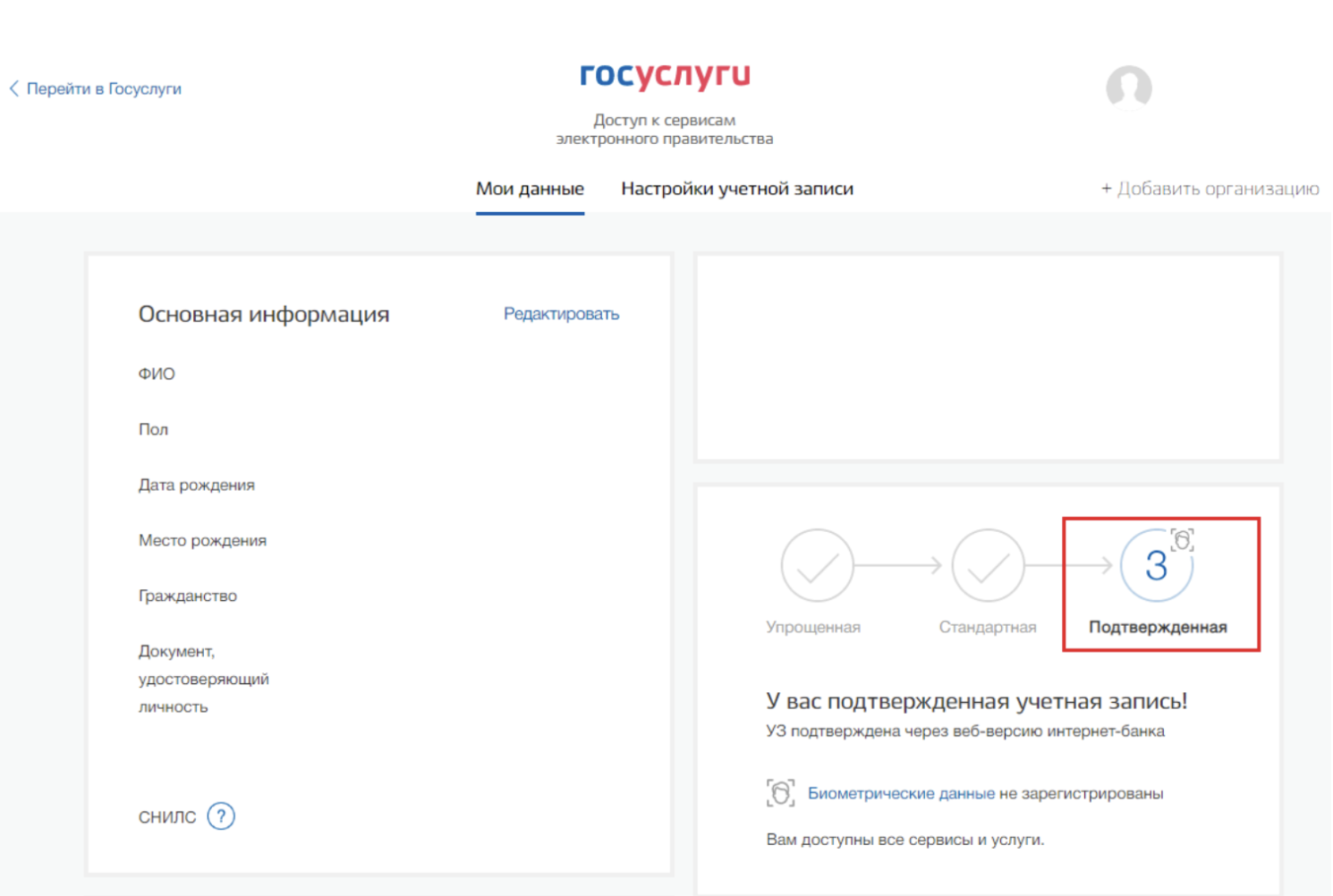The height and width of the screenshot is (896, 1333).
Task: Click the Госуслуги logo
Action: click(x=665, y=76)
